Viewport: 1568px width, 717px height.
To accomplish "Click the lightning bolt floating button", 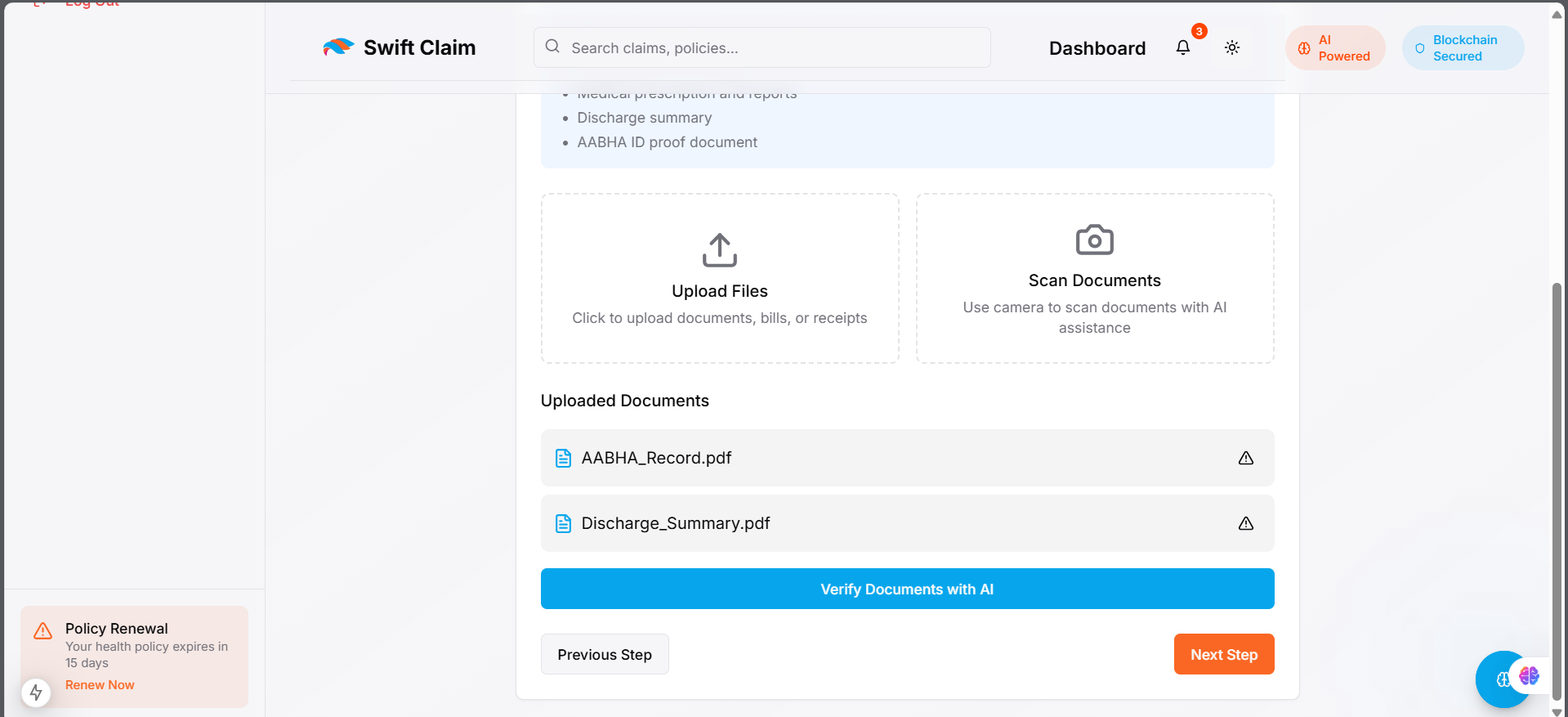I will (36, 692).
